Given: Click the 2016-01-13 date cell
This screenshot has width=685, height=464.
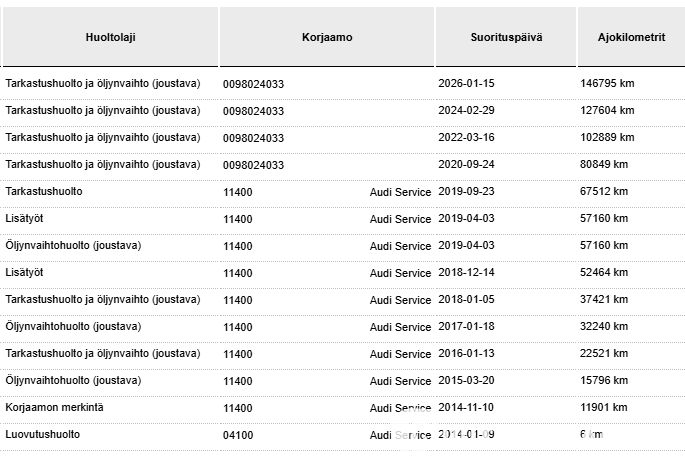Looking at the screenshot, I should point(466,354).
